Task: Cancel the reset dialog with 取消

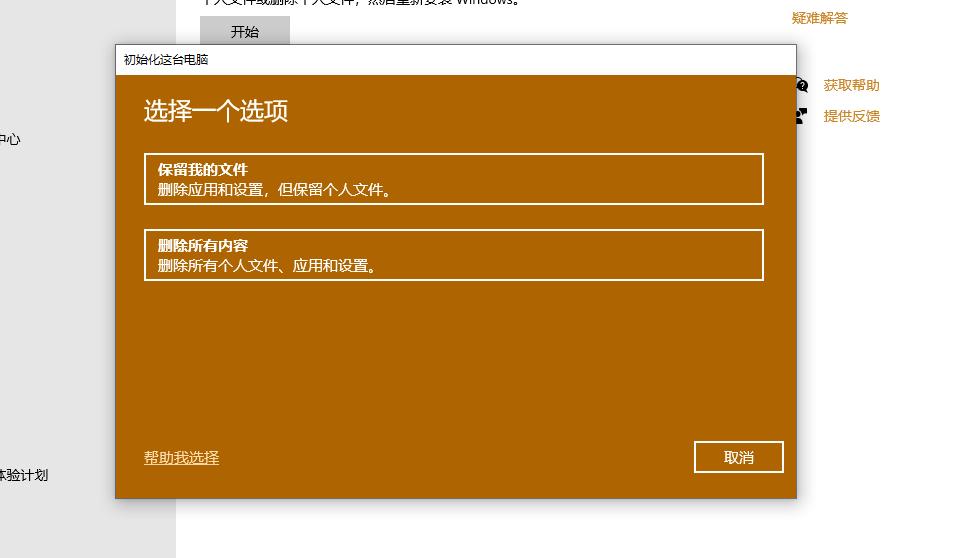Action: (x=739, y=457)
